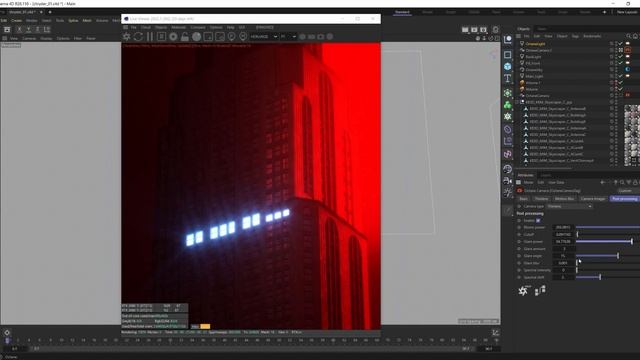Activate render region icon in Live Viewer

pyautogui.click(x=208, y=37)
